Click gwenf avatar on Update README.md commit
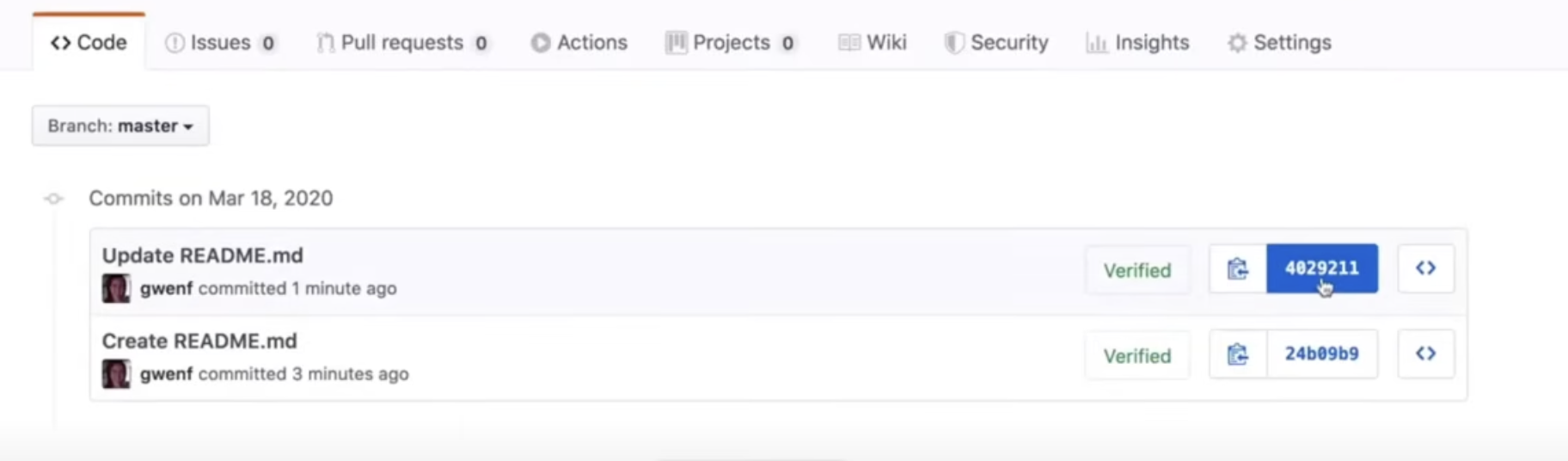Image resolution: width=1568 pixels, height=461 pixels. coord(116,288)
